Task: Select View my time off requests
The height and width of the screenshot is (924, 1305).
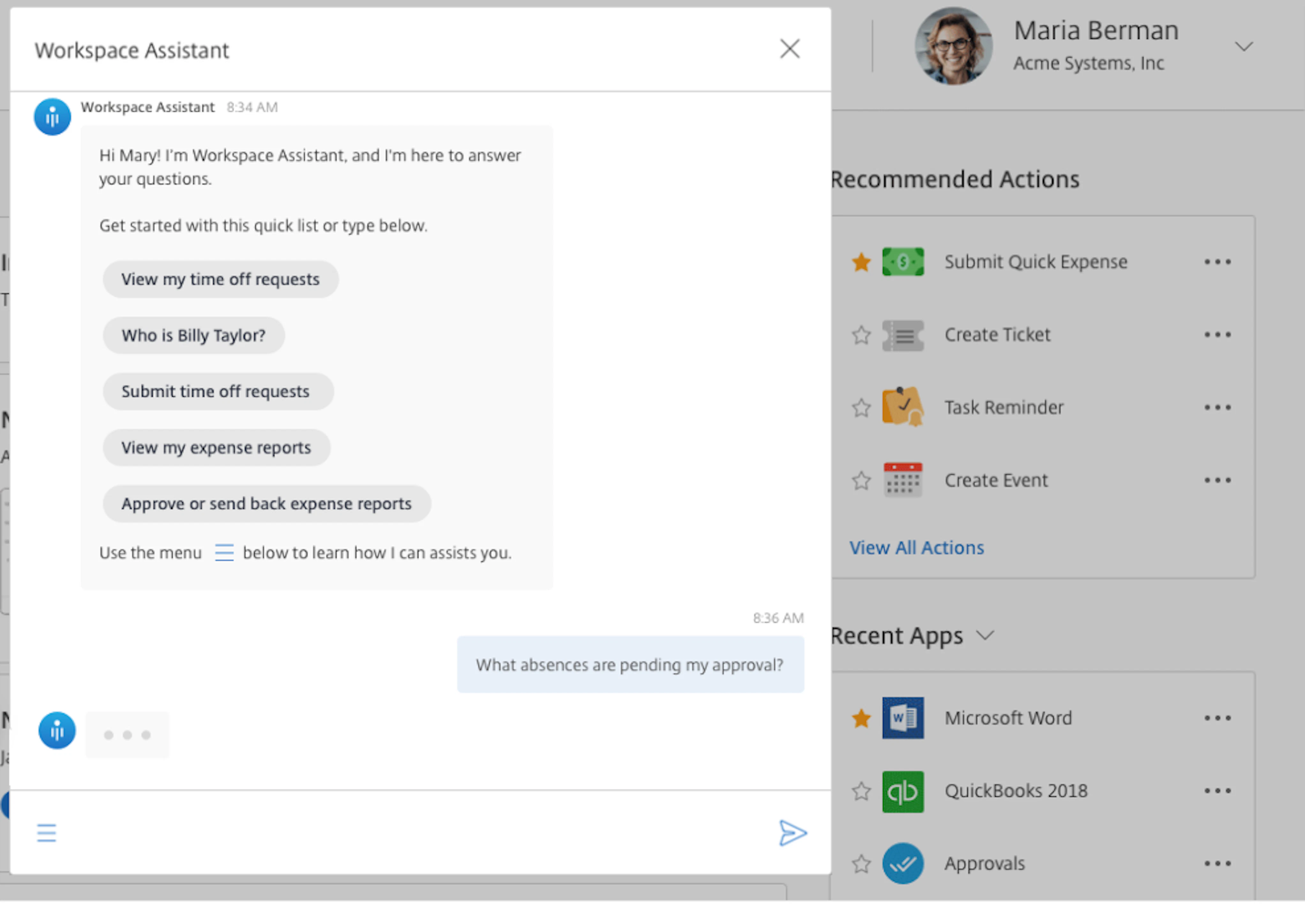Action: (220, 279)
